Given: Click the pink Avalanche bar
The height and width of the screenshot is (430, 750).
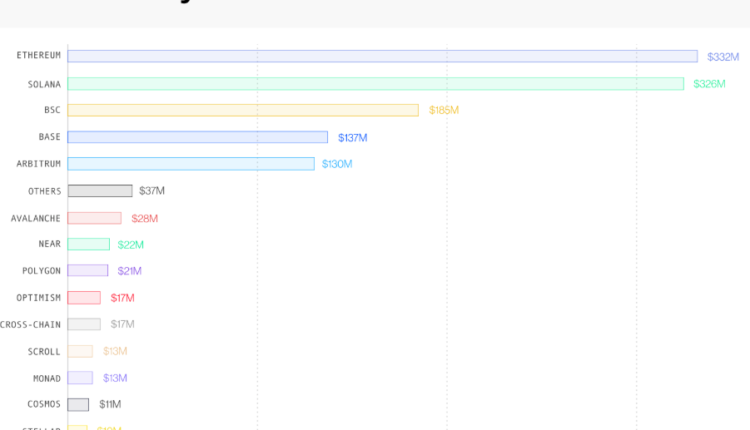Looking at the screenshot, I should coord(94,218).
